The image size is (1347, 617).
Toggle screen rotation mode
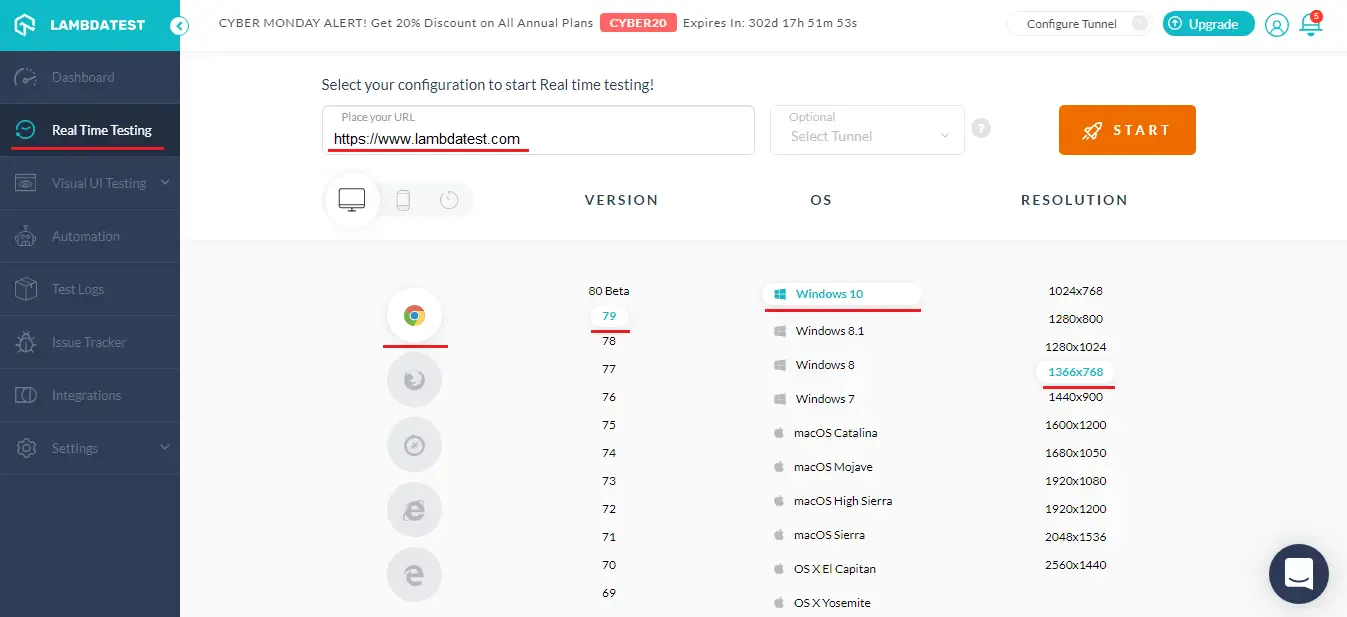coord(449,200)
